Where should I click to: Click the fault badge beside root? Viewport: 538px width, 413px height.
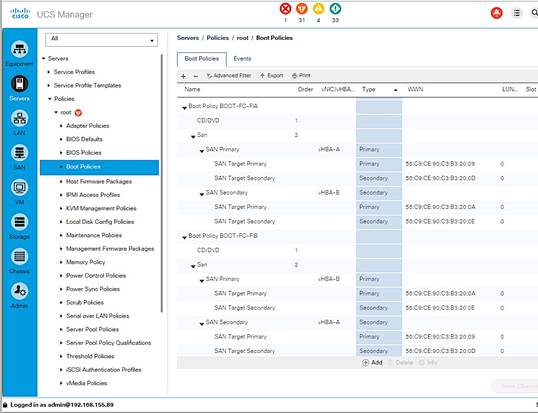pos(78,113)
